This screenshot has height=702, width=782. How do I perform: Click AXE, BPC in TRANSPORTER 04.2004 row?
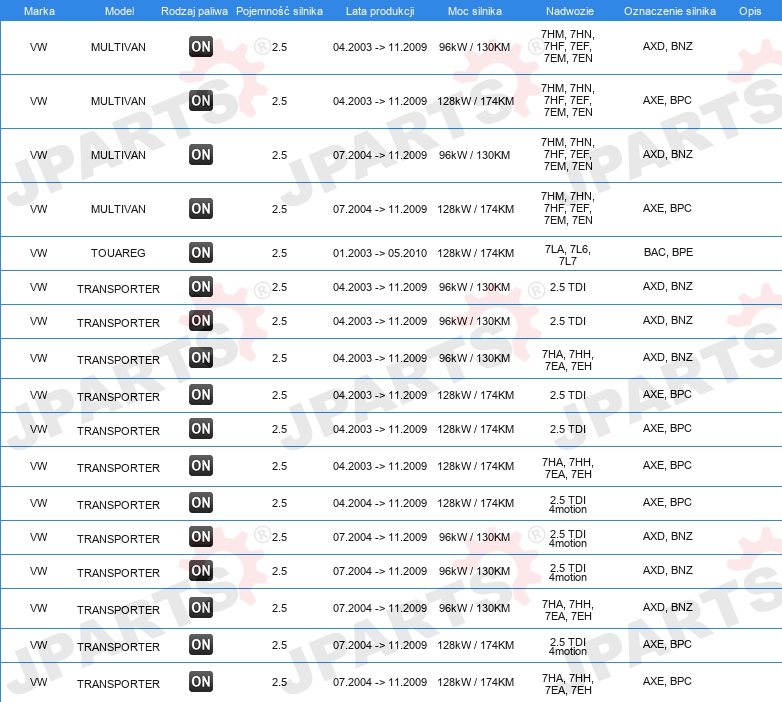pyautogui.click(x=667, y=502)
